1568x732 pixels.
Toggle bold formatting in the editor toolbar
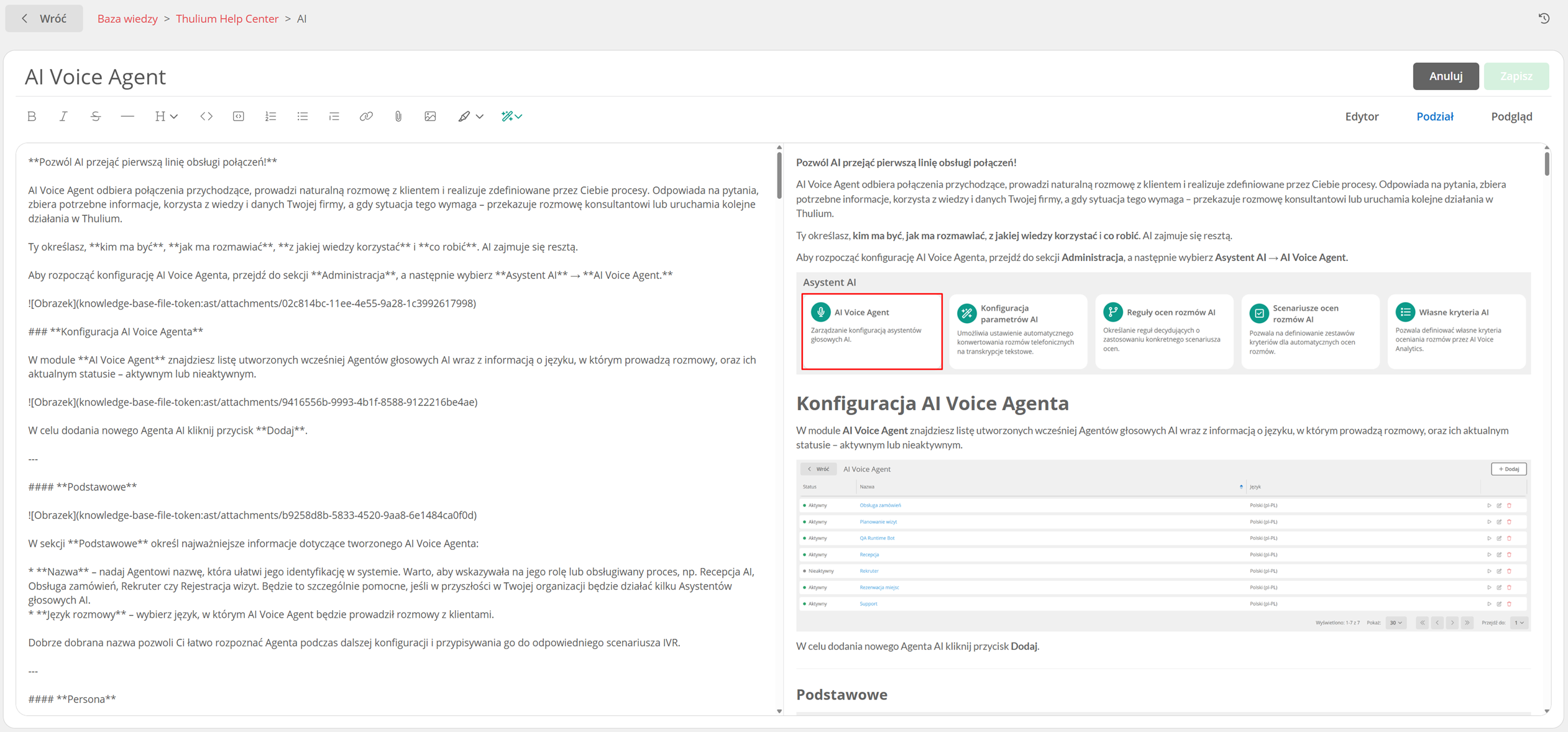[32, 116]
